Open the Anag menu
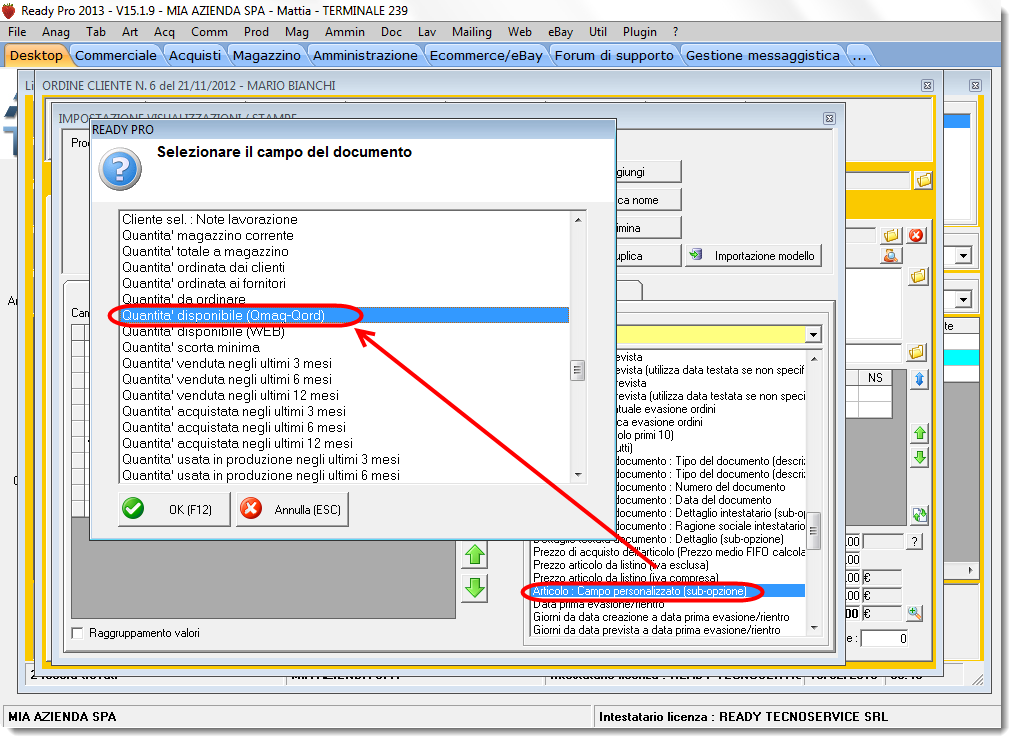 (56, 32)
